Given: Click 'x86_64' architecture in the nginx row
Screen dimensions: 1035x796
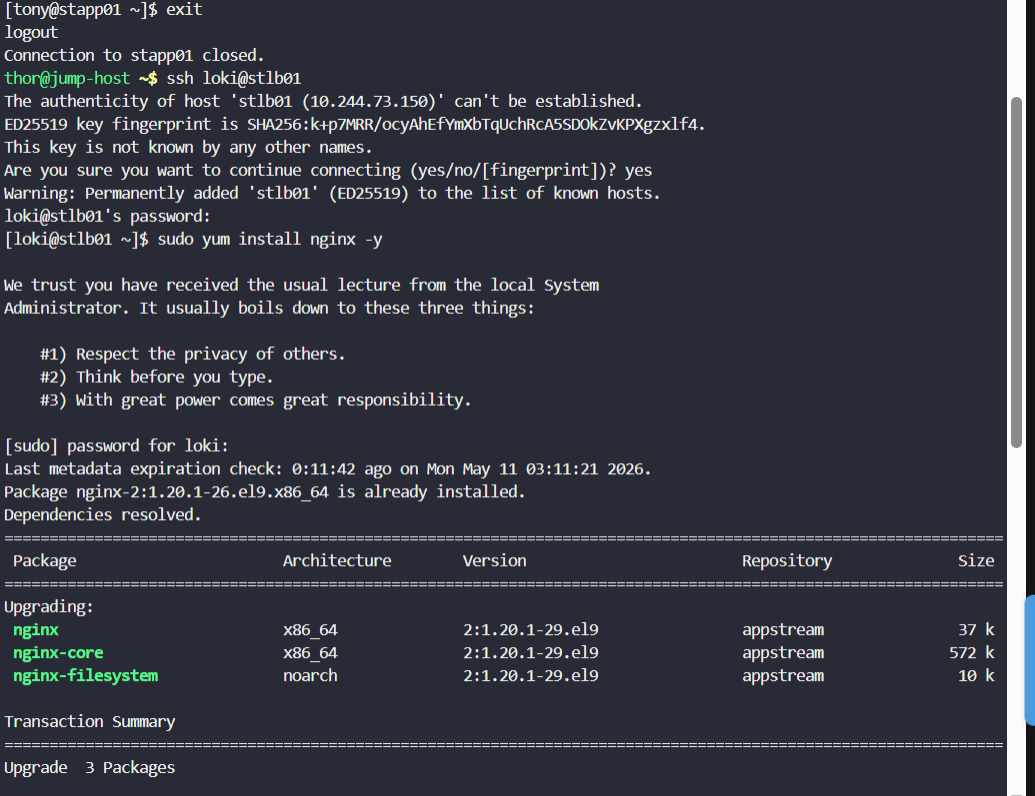Looking at the screenshot, I should (x=310, y=630).
